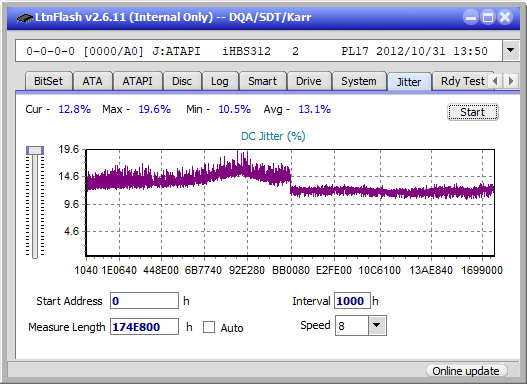Select the Interval input box
Image resolution: width=527 pixels, height=384 pixels.
tap(352, 301)
